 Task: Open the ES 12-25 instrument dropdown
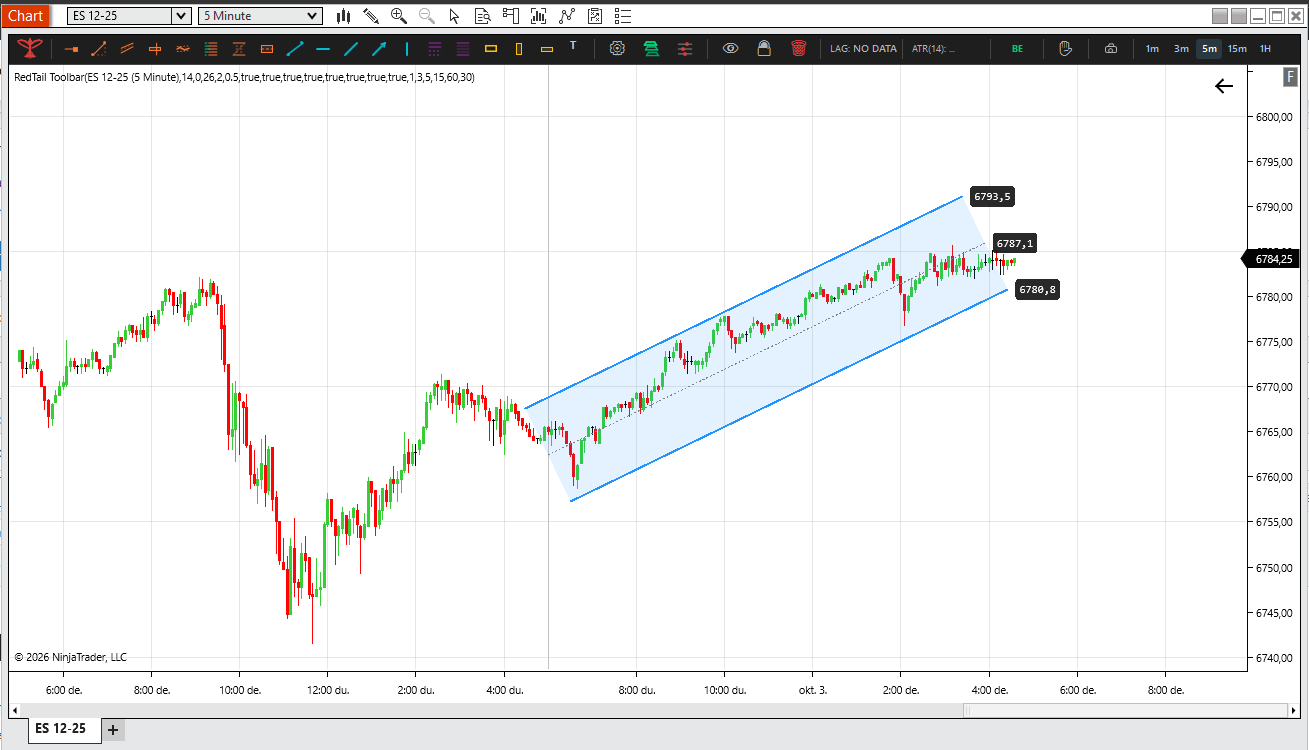pos(181,16)
